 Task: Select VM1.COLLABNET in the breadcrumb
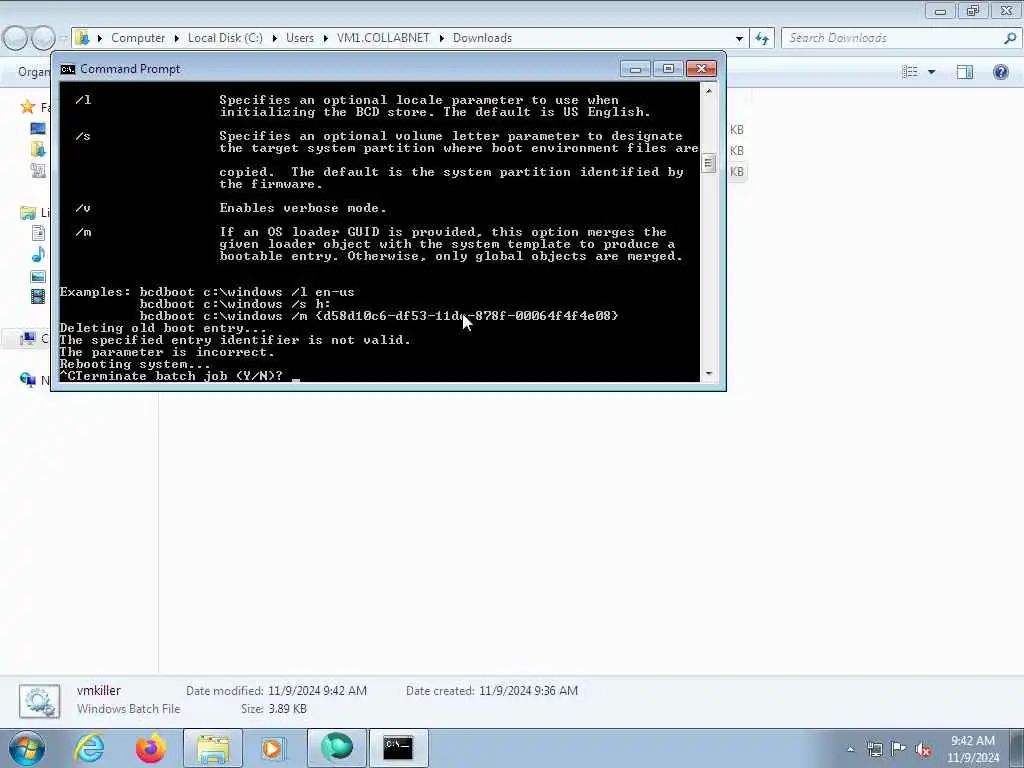pyautogui.click(x=383, y=38)
